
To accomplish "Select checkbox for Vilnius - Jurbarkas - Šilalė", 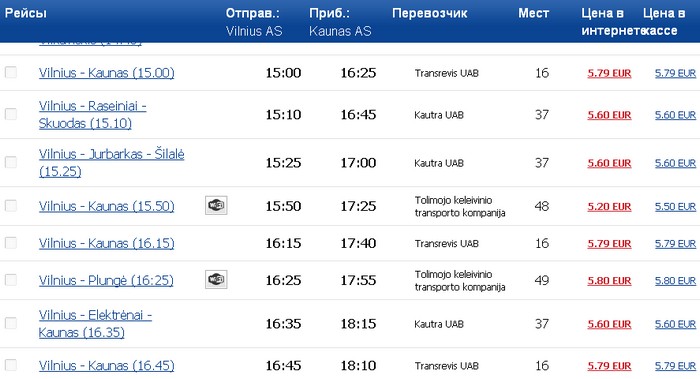I will coord(11,162).
